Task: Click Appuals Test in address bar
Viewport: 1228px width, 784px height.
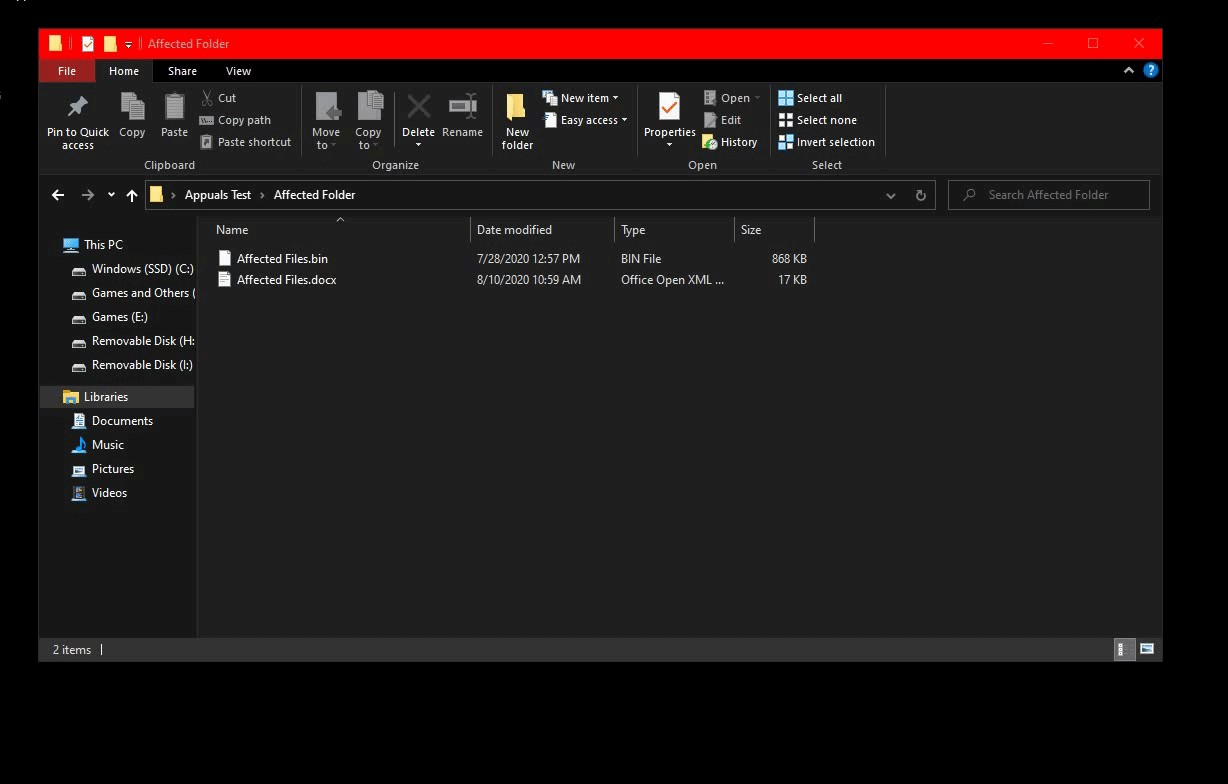Action: click(x=218, y=195)
